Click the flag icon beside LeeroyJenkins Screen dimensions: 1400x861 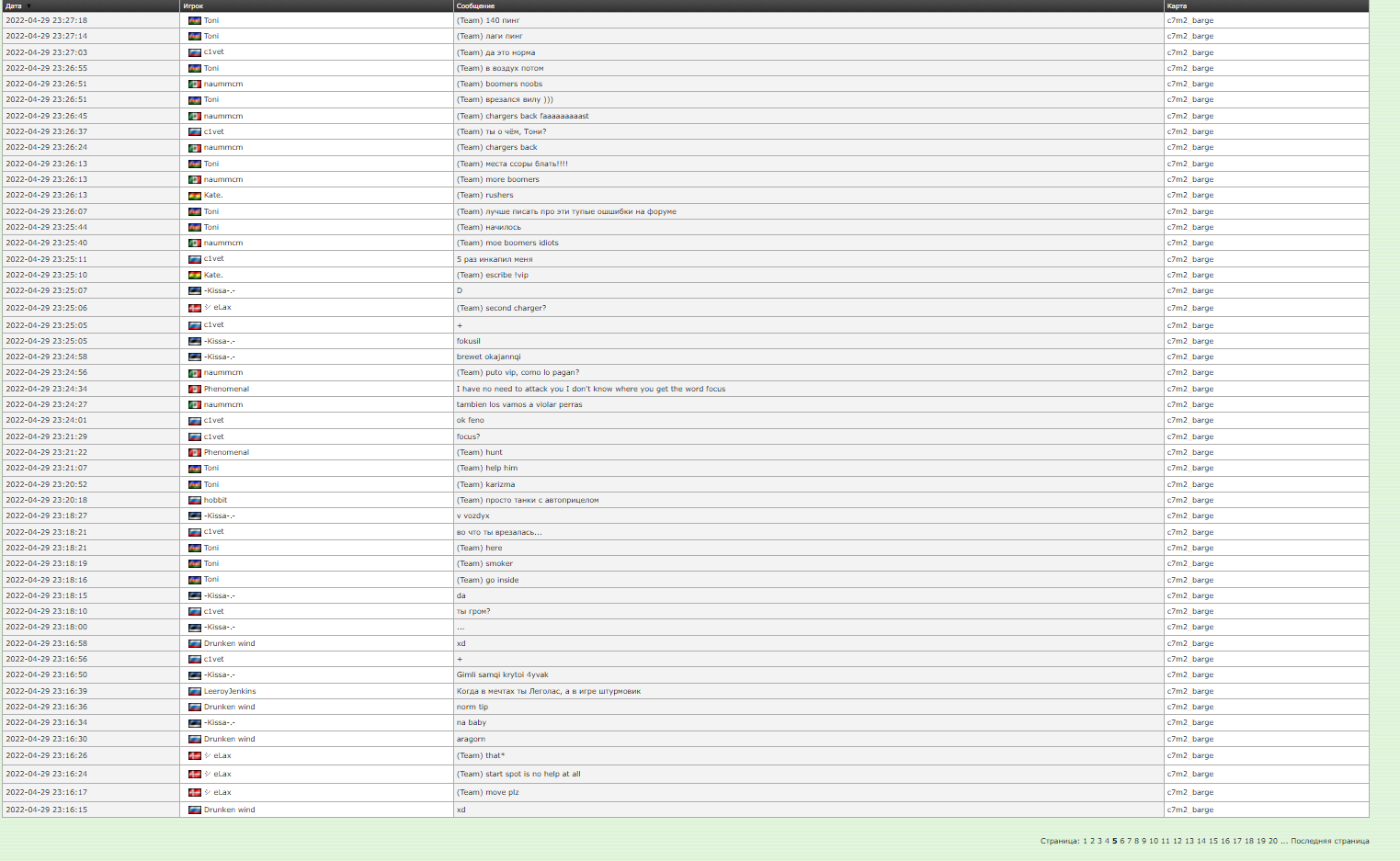point(194,691)
